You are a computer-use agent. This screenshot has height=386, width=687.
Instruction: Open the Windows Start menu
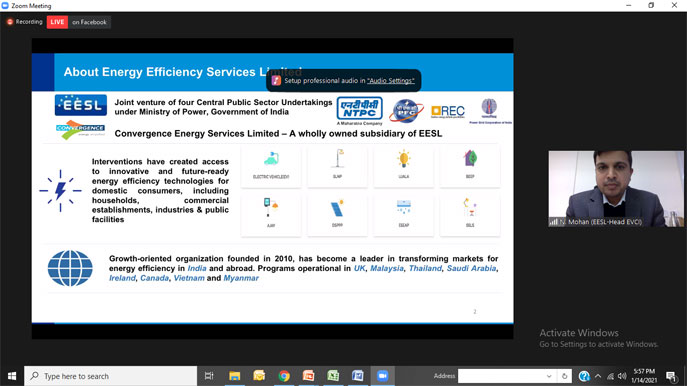[12, 376]
